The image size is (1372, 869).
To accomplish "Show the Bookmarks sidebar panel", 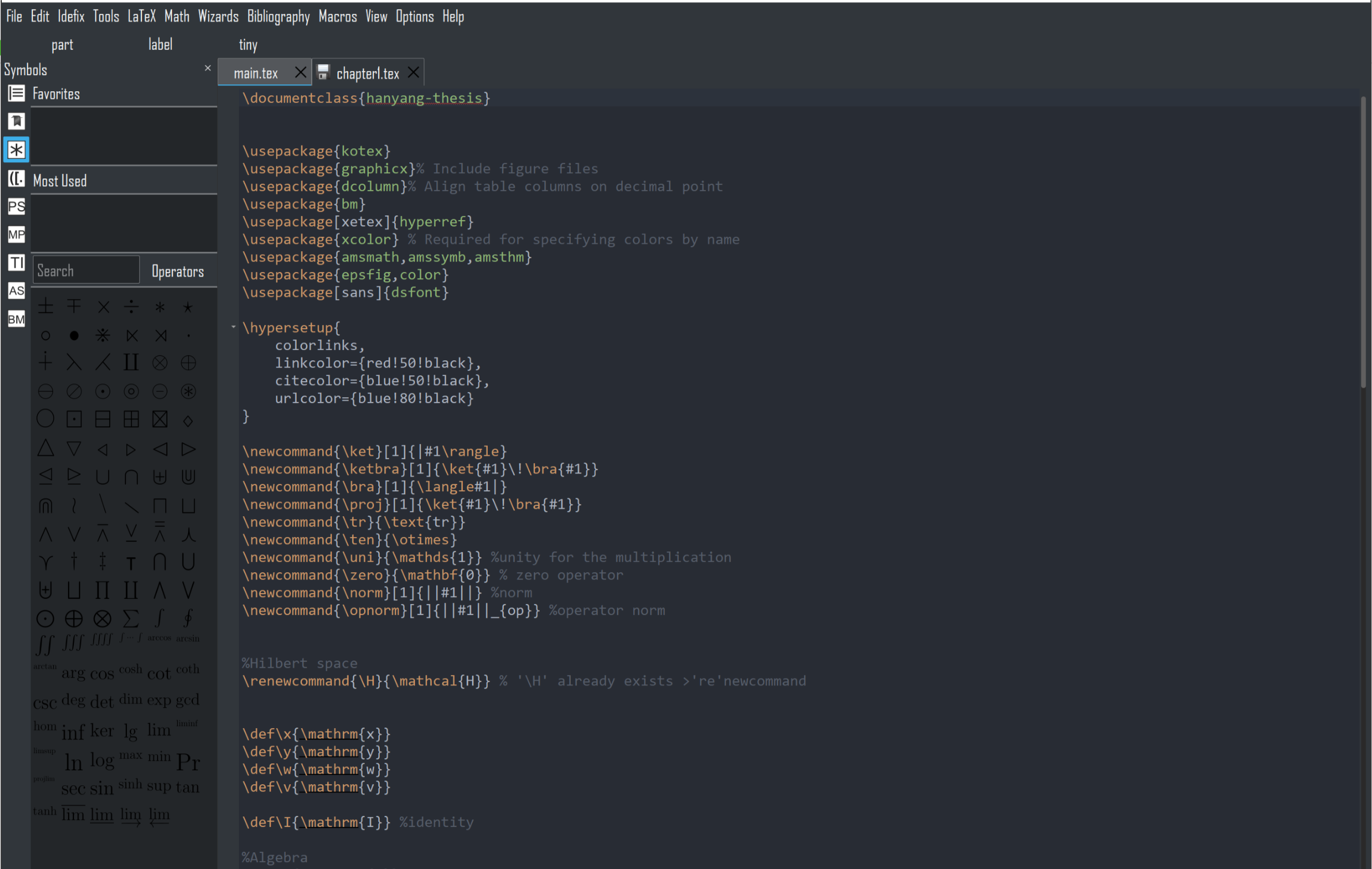I will click(x=16, y=121).
